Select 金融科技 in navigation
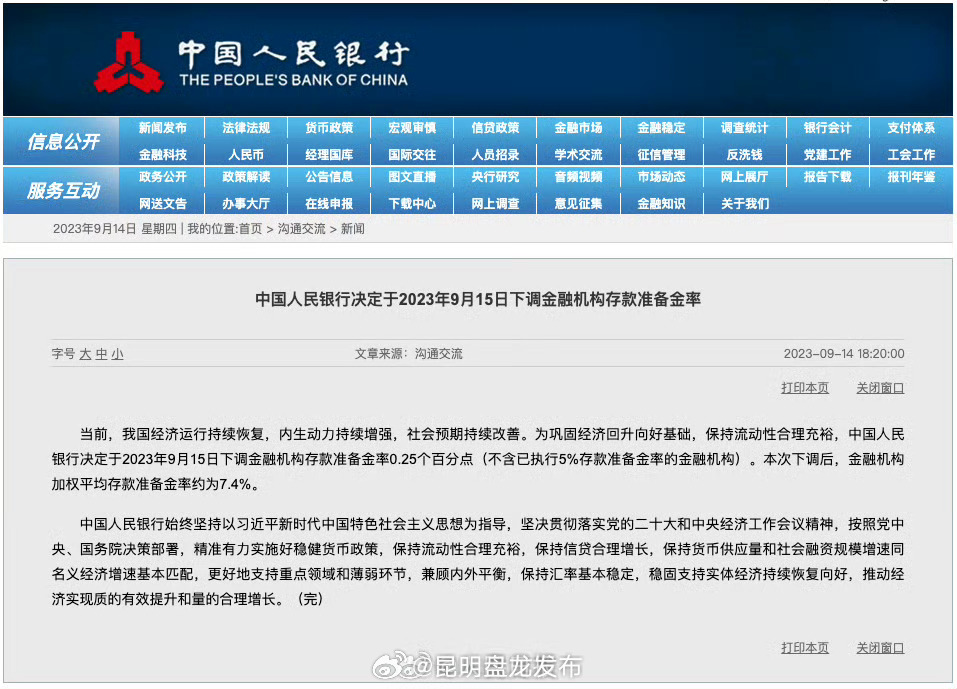The height and width of the screenshot is (689, 957). pos(162,155)
